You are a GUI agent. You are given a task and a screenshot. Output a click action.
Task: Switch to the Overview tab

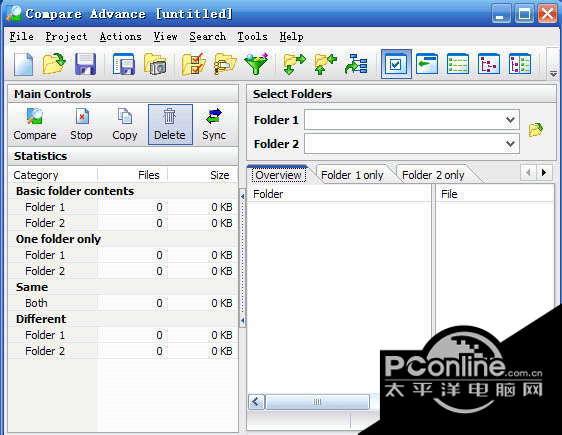pos(278,175)
